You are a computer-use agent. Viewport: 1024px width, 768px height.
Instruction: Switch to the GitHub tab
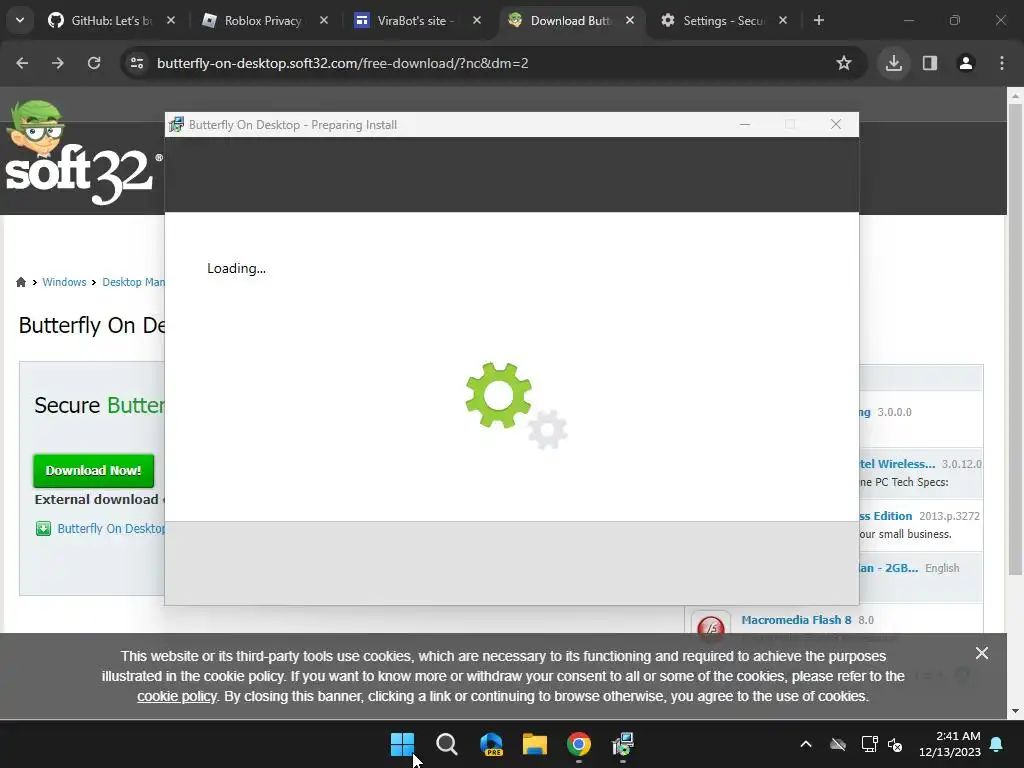[110, 20]
